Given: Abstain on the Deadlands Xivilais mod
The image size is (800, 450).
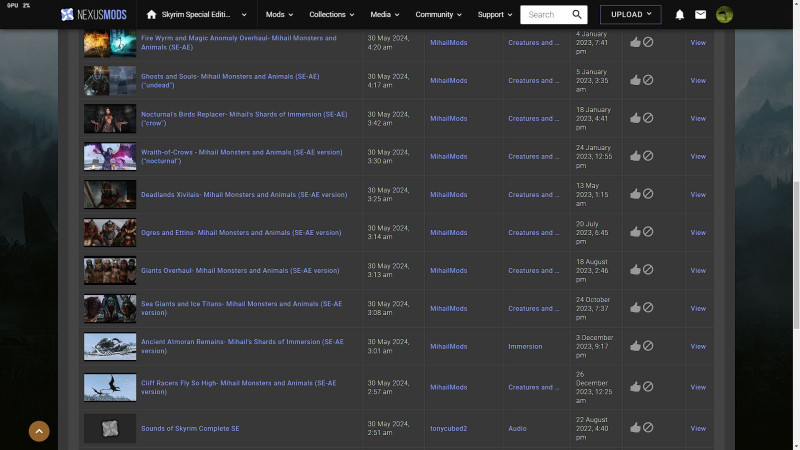Looking at the screenshot, I should coord(648,193).
